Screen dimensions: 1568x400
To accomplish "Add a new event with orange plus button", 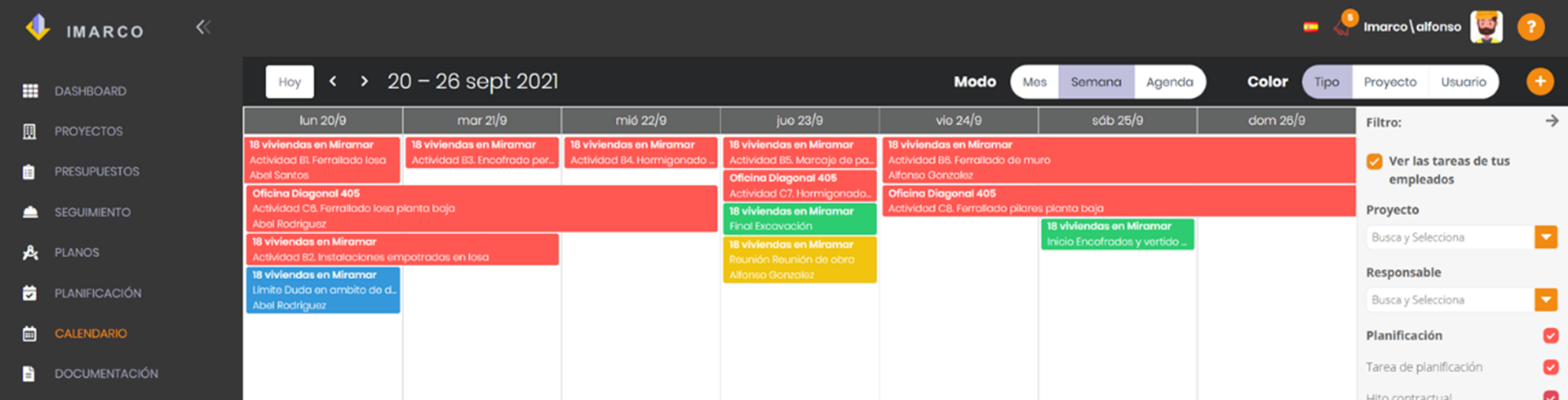I will click(1540, 81).
